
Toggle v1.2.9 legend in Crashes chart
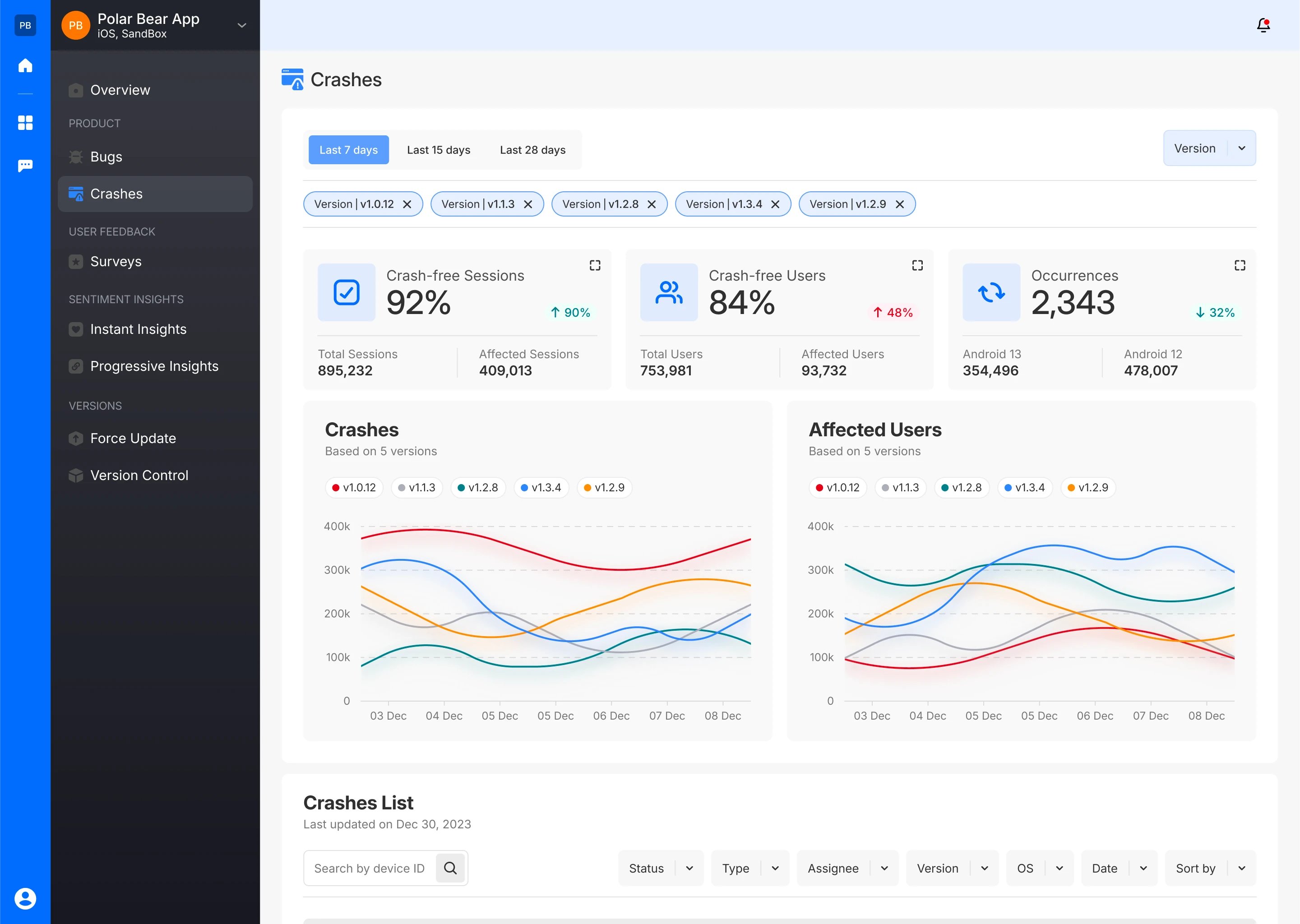[604, 488]
